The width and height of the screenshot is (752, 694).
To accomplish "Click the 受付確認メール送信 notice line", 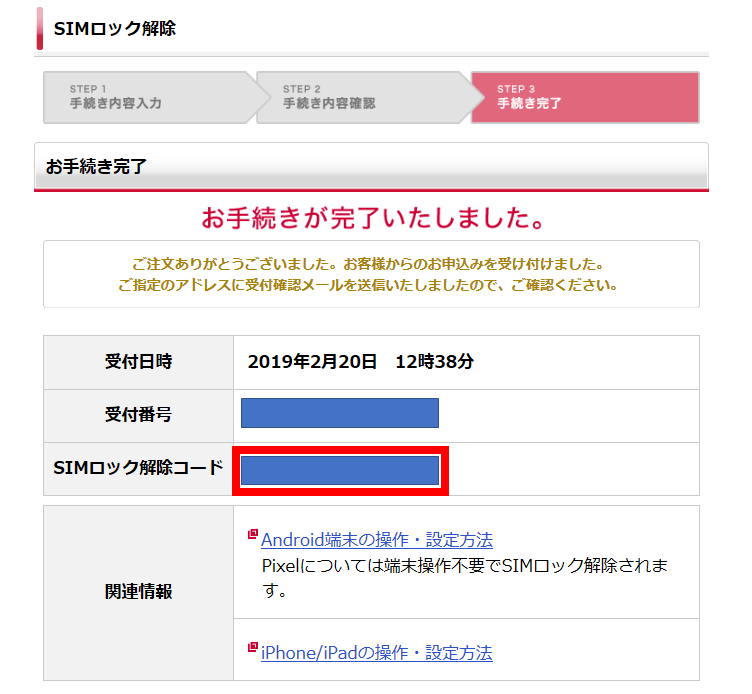I will (368, 285).
